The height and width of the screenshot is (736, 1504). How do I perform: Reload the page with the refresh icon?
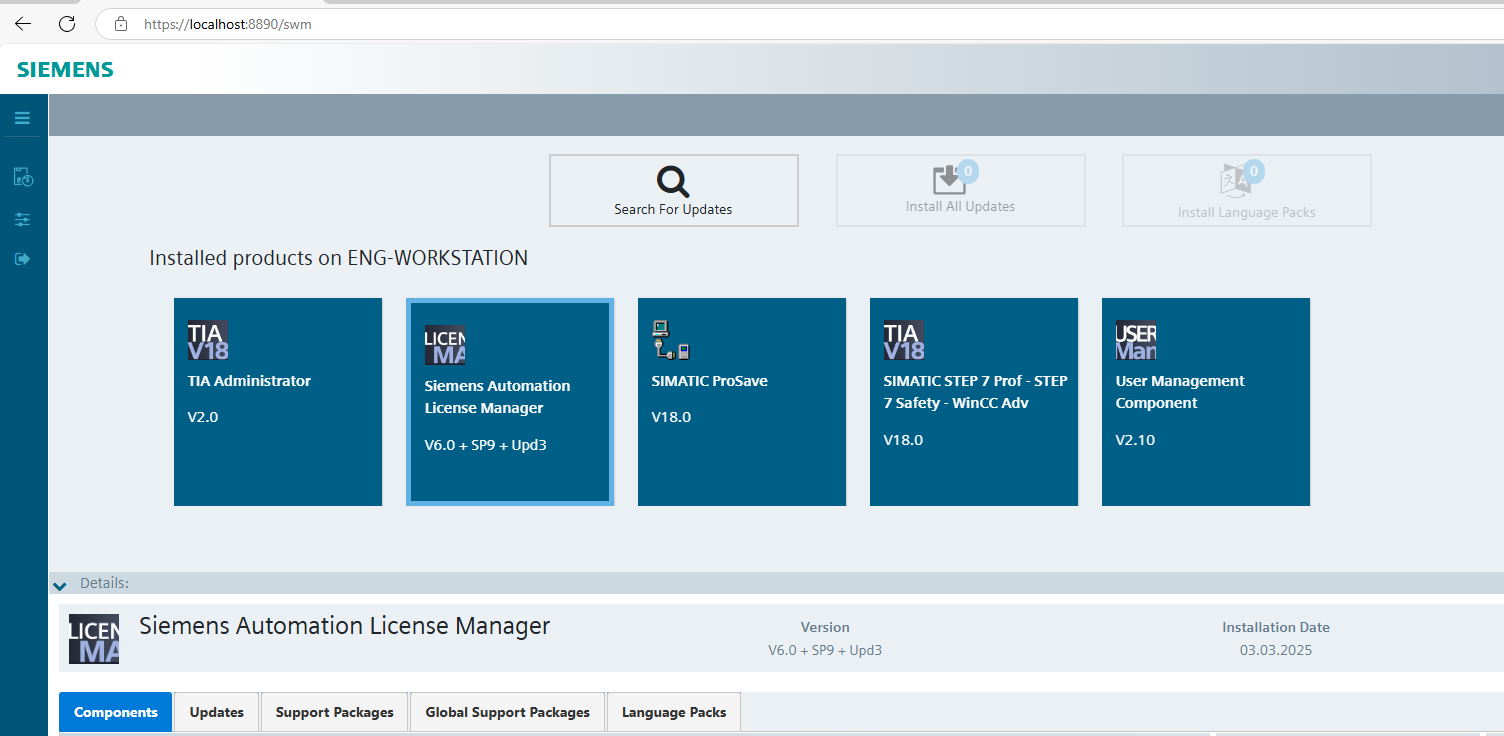click(x=67, y=23)
